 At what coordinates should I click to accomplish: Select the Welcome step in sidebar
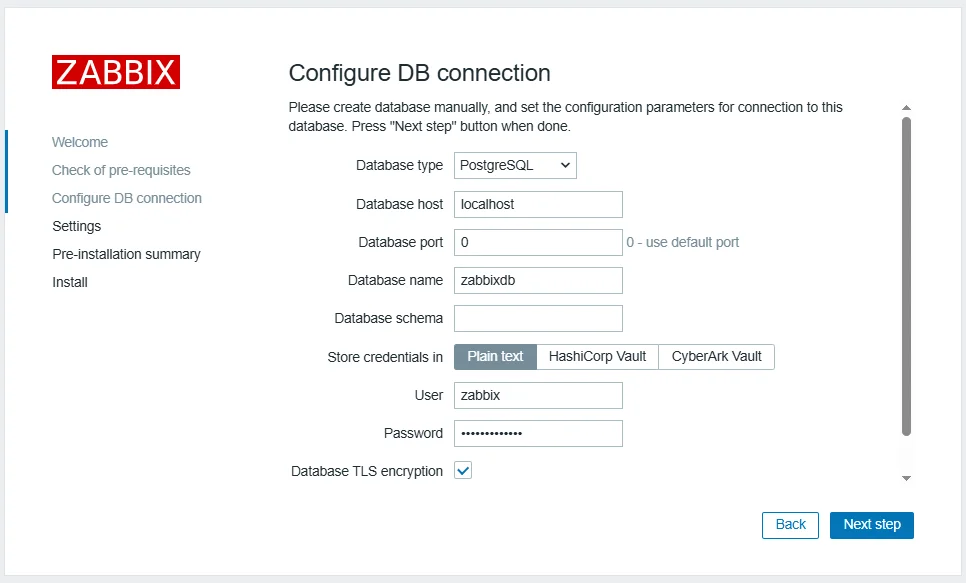(80, 142)
